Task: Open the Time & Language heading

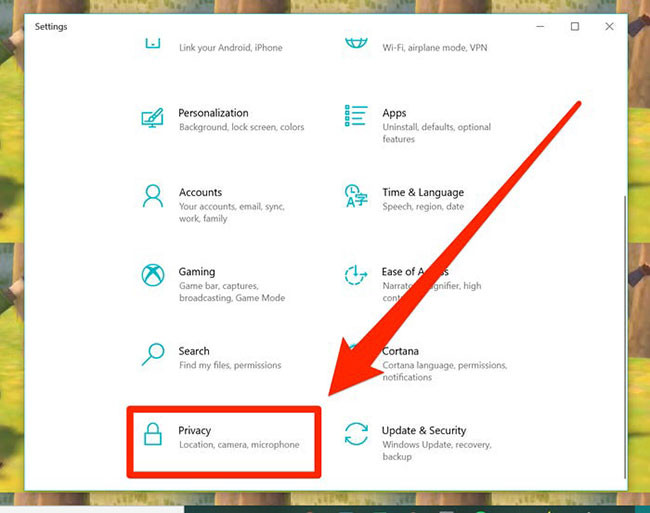Action: point(422,192)
